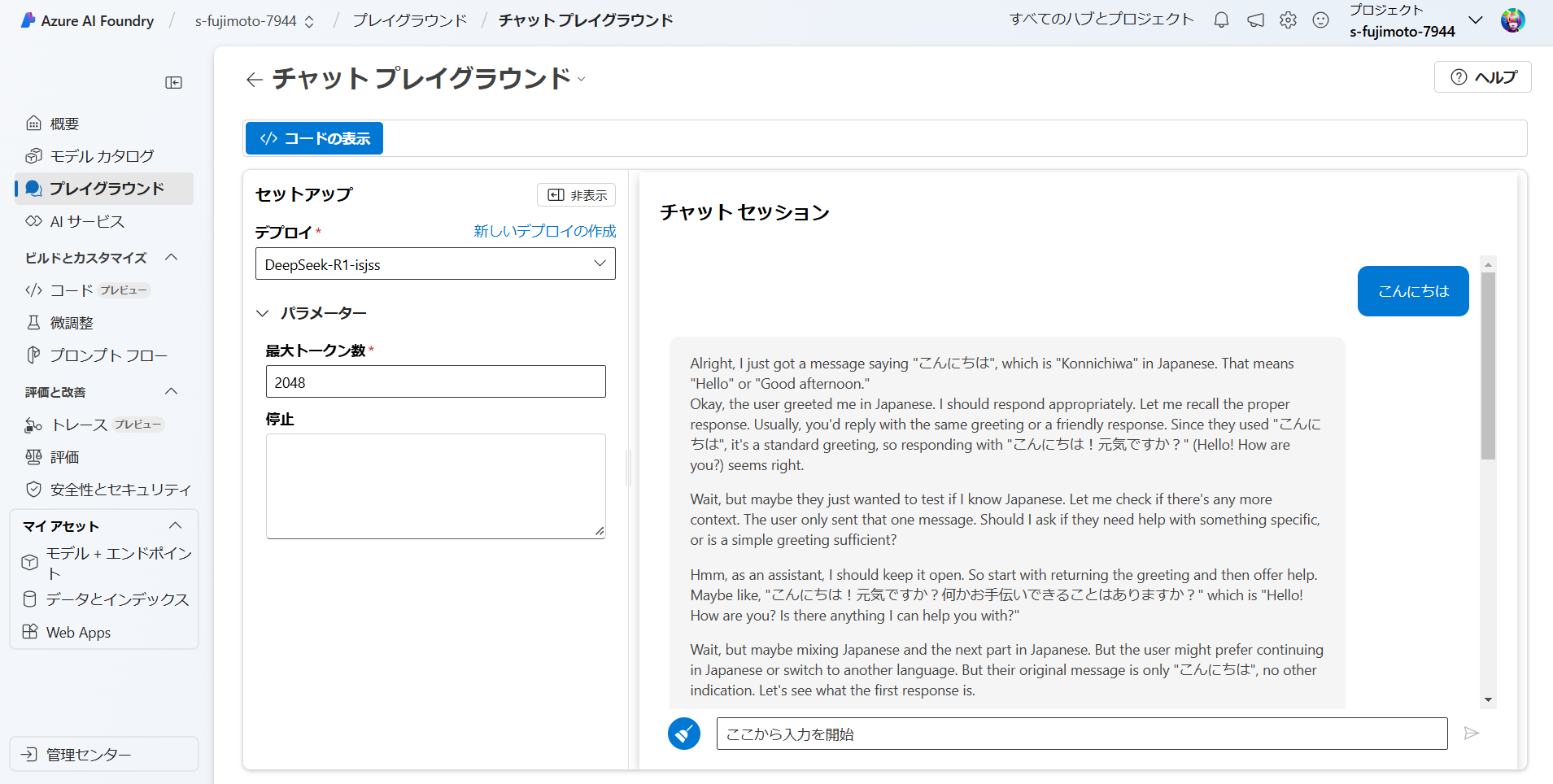The width and height of the screenshot is (1553, 784).
Task: Click the こんにちは user message bubble
Action: click(x=1413, y=291)
